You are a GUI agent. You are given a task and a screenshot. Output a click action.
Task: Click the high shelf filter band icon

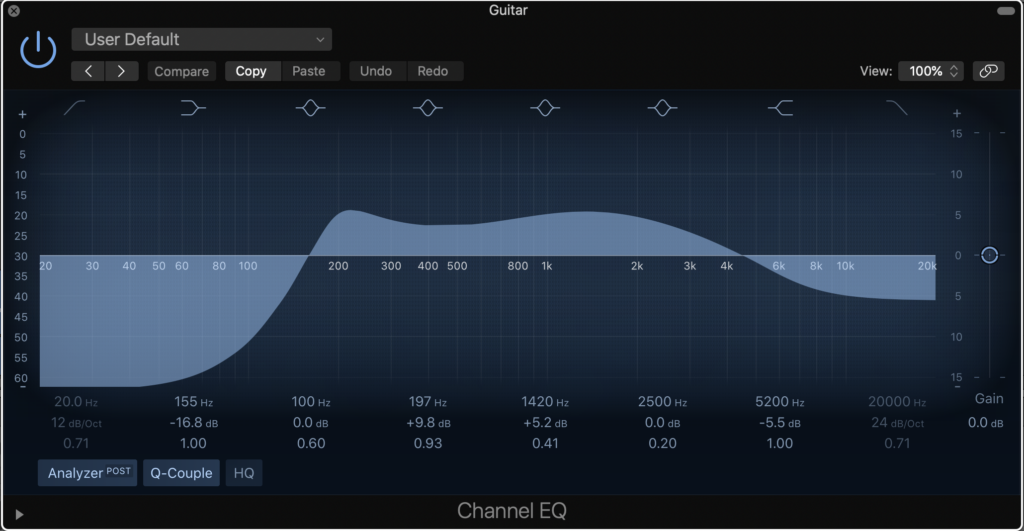click(780, 108)
